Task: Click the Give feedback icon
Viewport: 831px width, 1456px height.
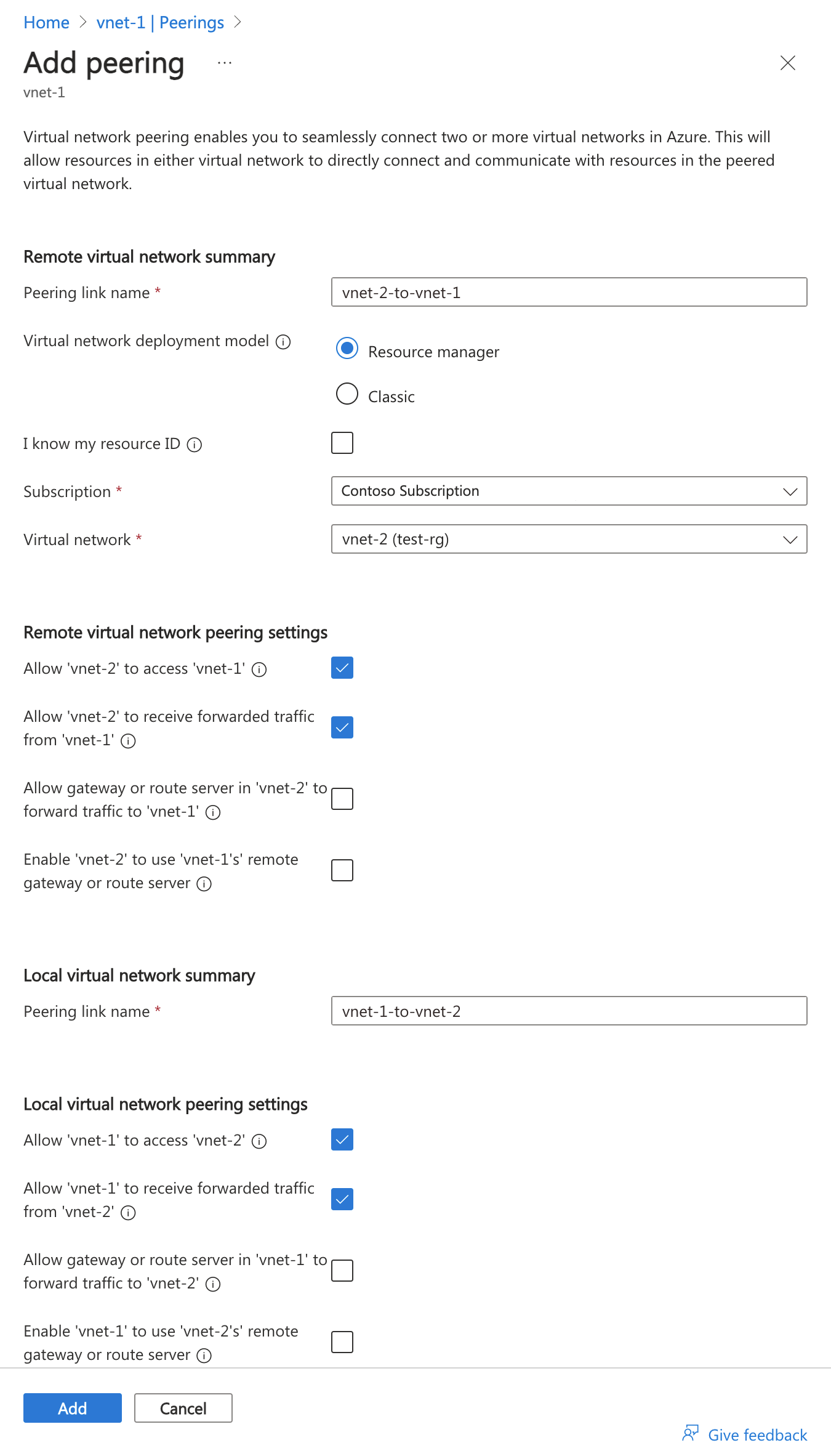Action: 691,1434
